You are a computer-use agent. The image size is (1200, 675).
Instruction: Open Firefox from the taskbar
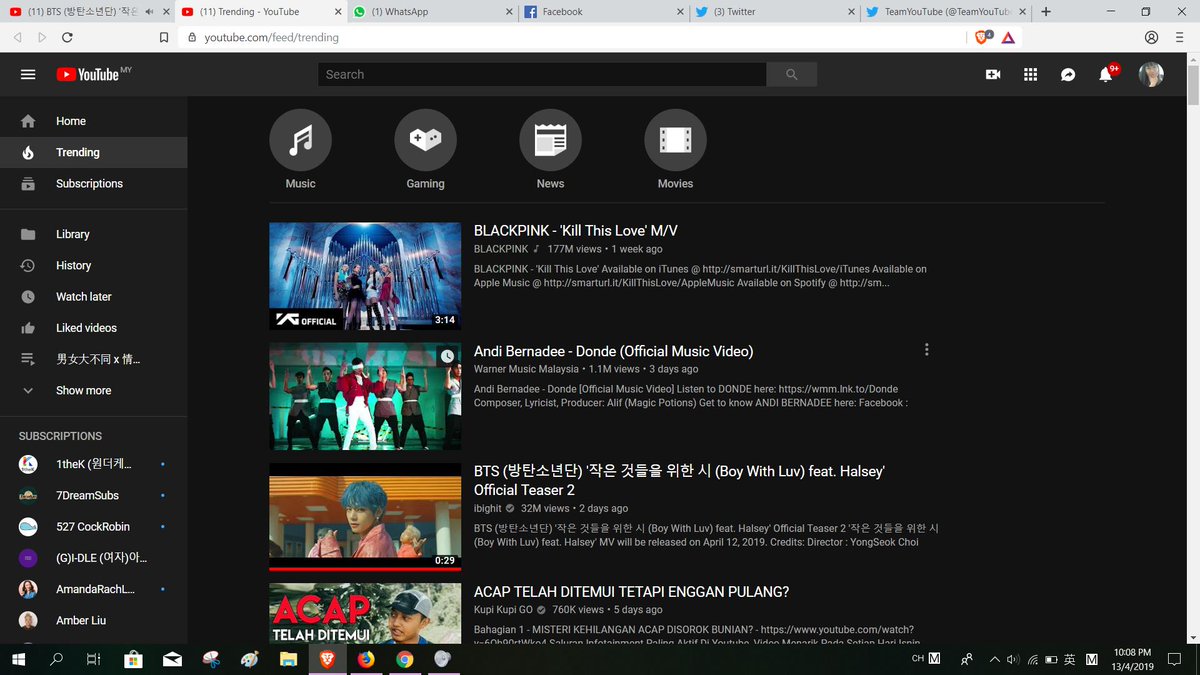pyautogui.click(x=365, y=659)
